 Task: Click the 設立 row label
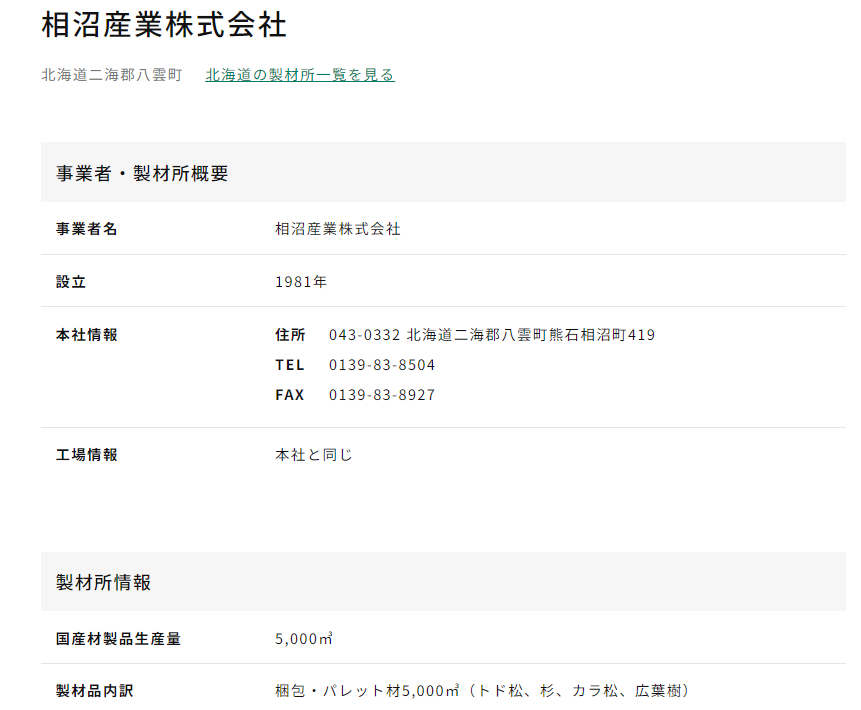71,282
